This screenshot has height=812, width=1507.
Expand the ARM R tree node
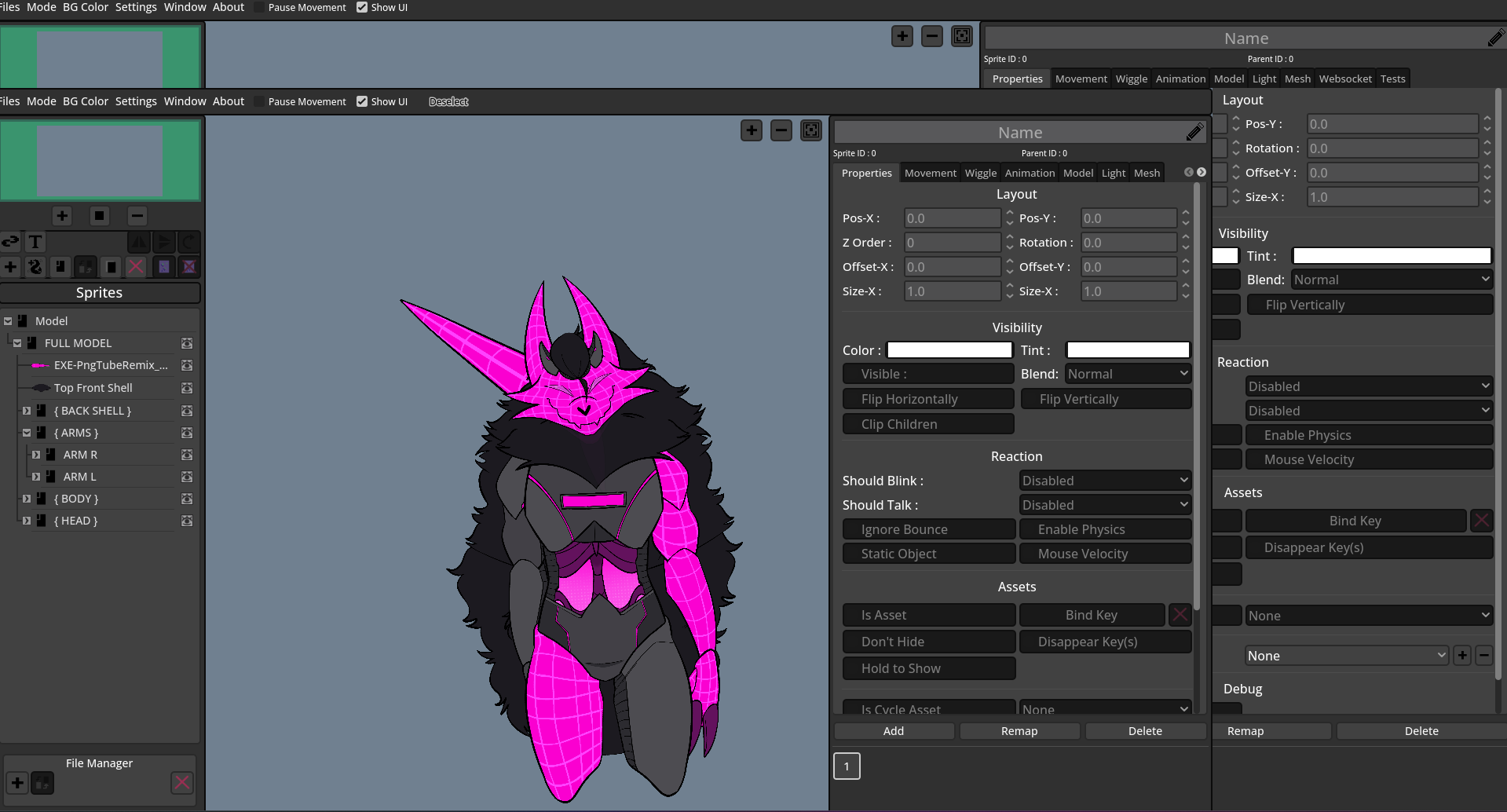point(36,455)
